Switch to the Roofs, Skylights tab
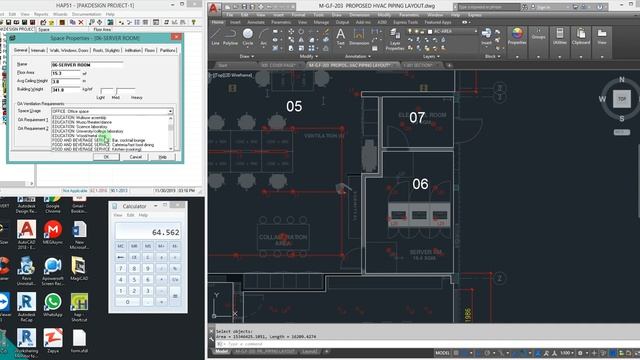Viewport: 640px width, 360px height. [106, 50]
